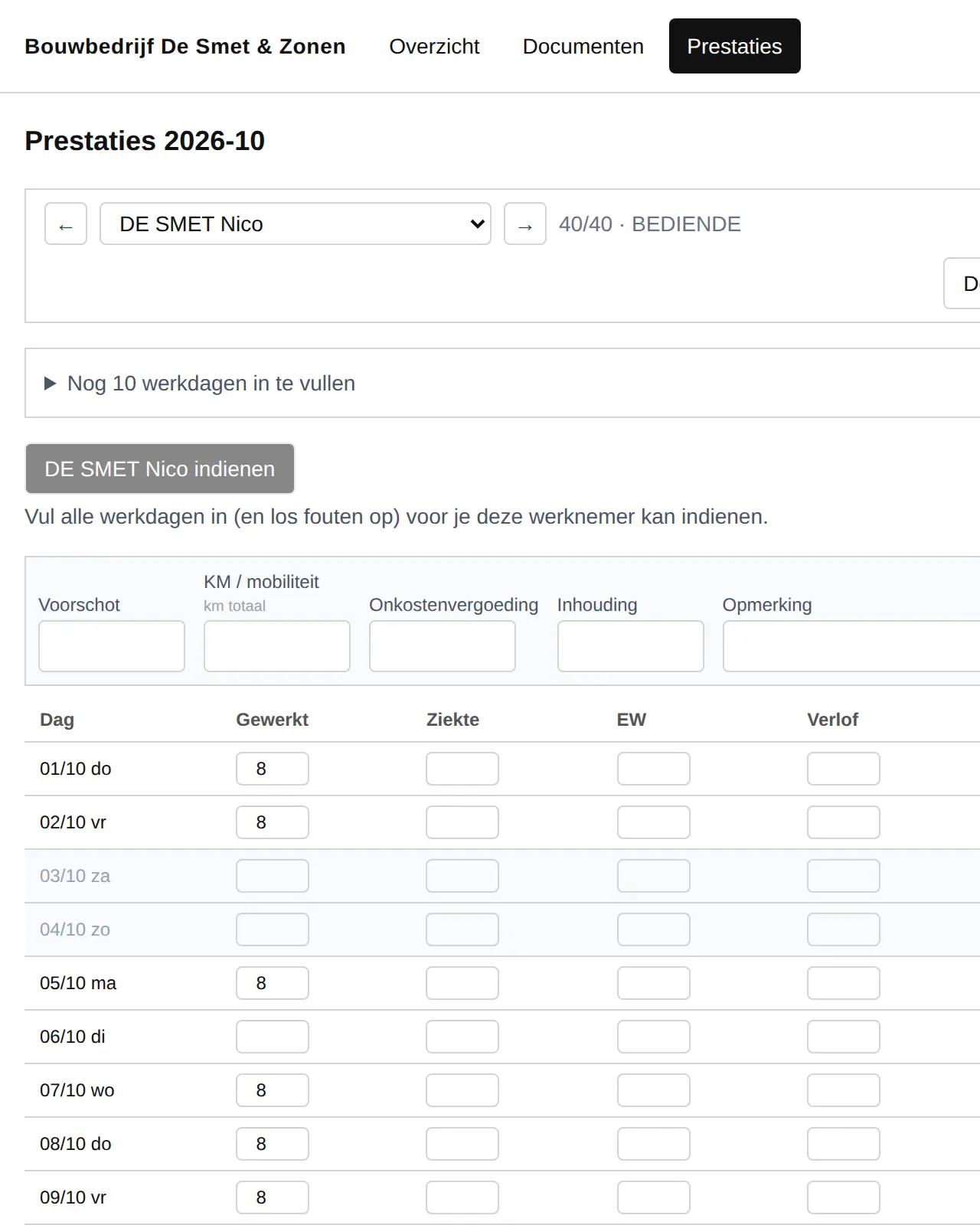Go to previous employee with left arrow

pyautogui.click(x=66, y=224)
